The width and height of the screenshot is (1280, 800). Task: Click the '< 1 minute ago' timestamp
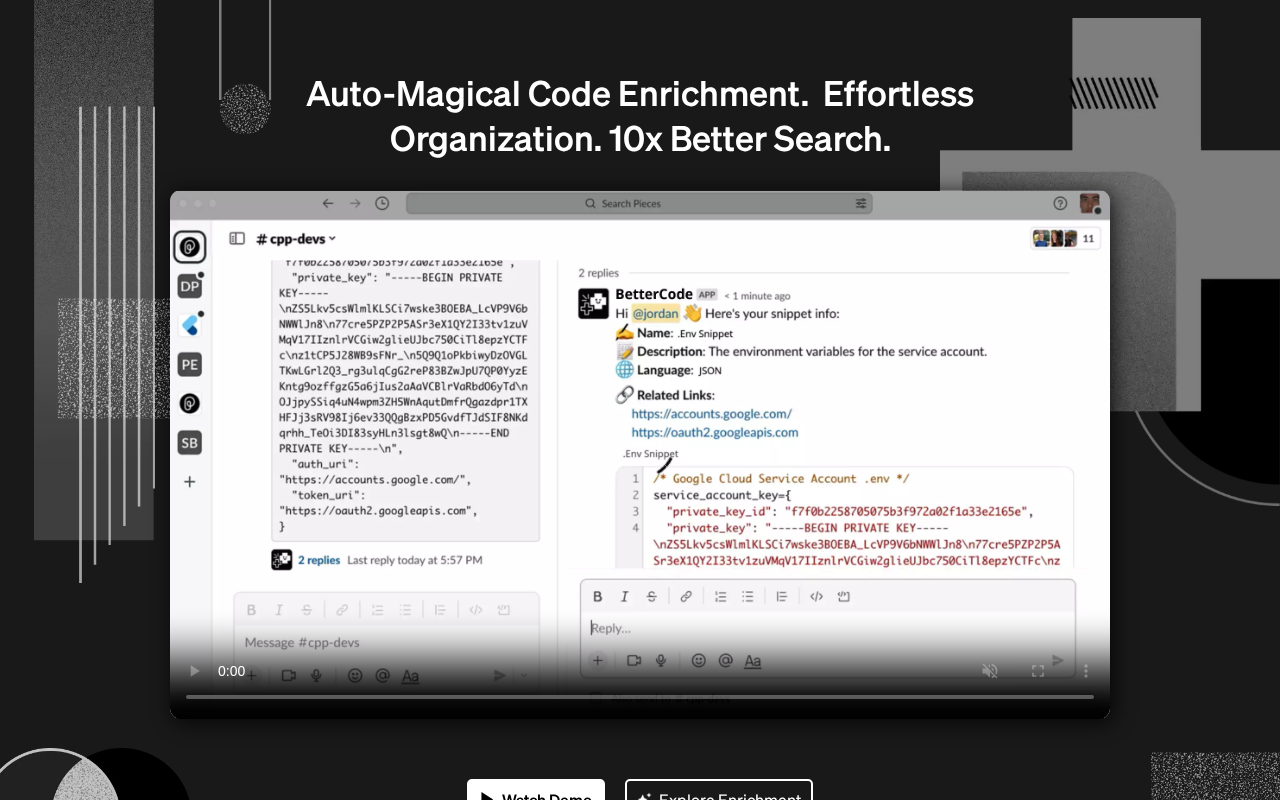tap(757, 295)
